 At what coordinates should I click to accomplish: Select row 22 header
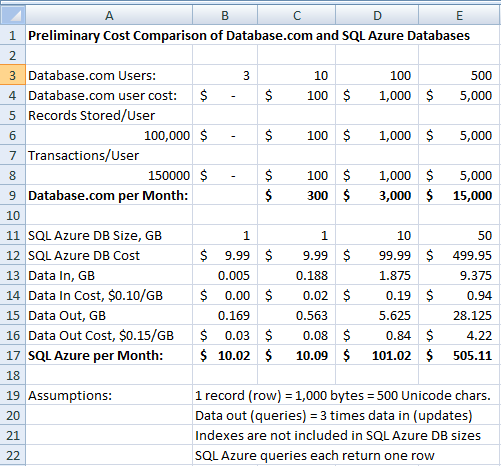13,455
